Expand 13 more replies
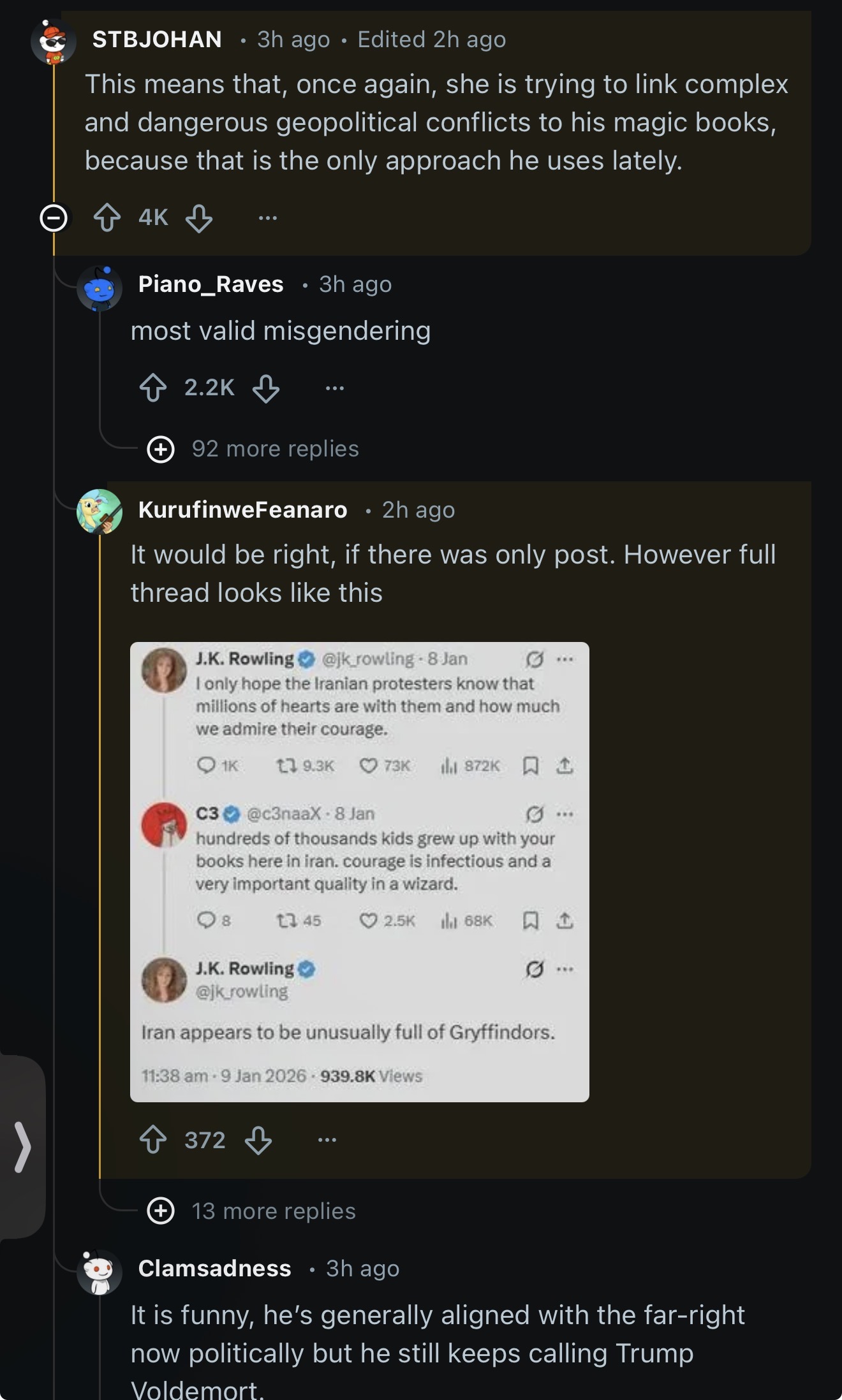The height and width of the screenshot is (1400, 842). tap(251, 1211)
